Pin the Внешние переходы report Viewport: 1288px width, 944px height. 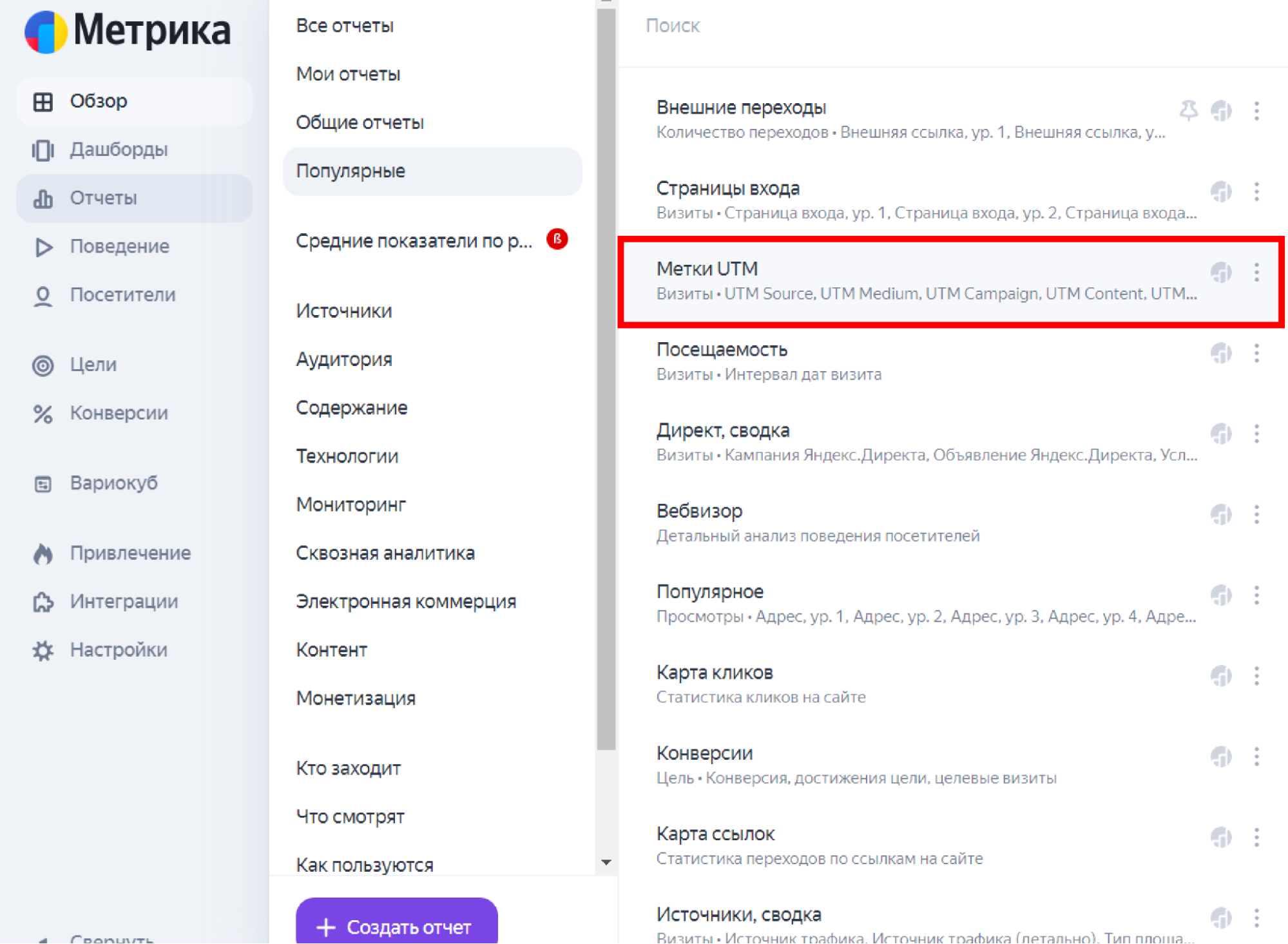[x=1189, y=111]
